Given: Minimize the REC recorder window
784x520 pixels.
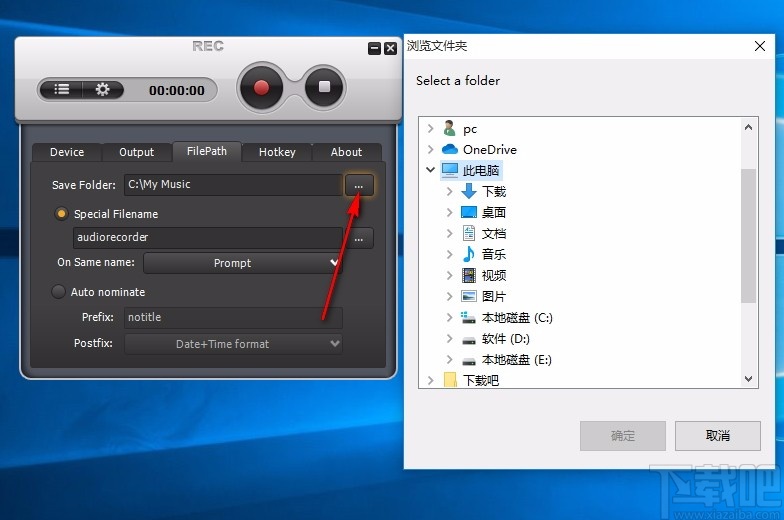Looking at the screenshot, I should [374, 48].
